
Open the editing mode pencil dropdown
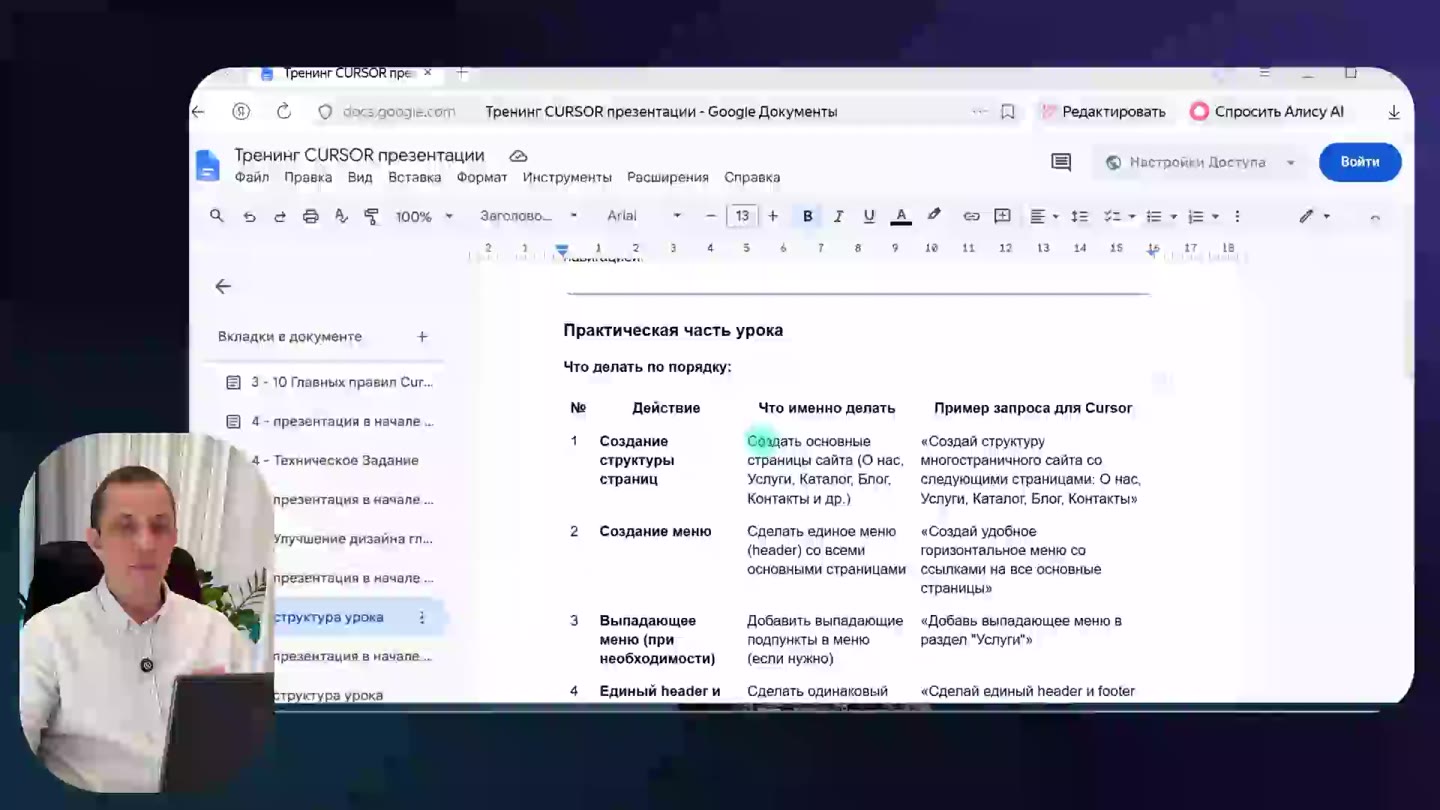[x=1314, y=216]
